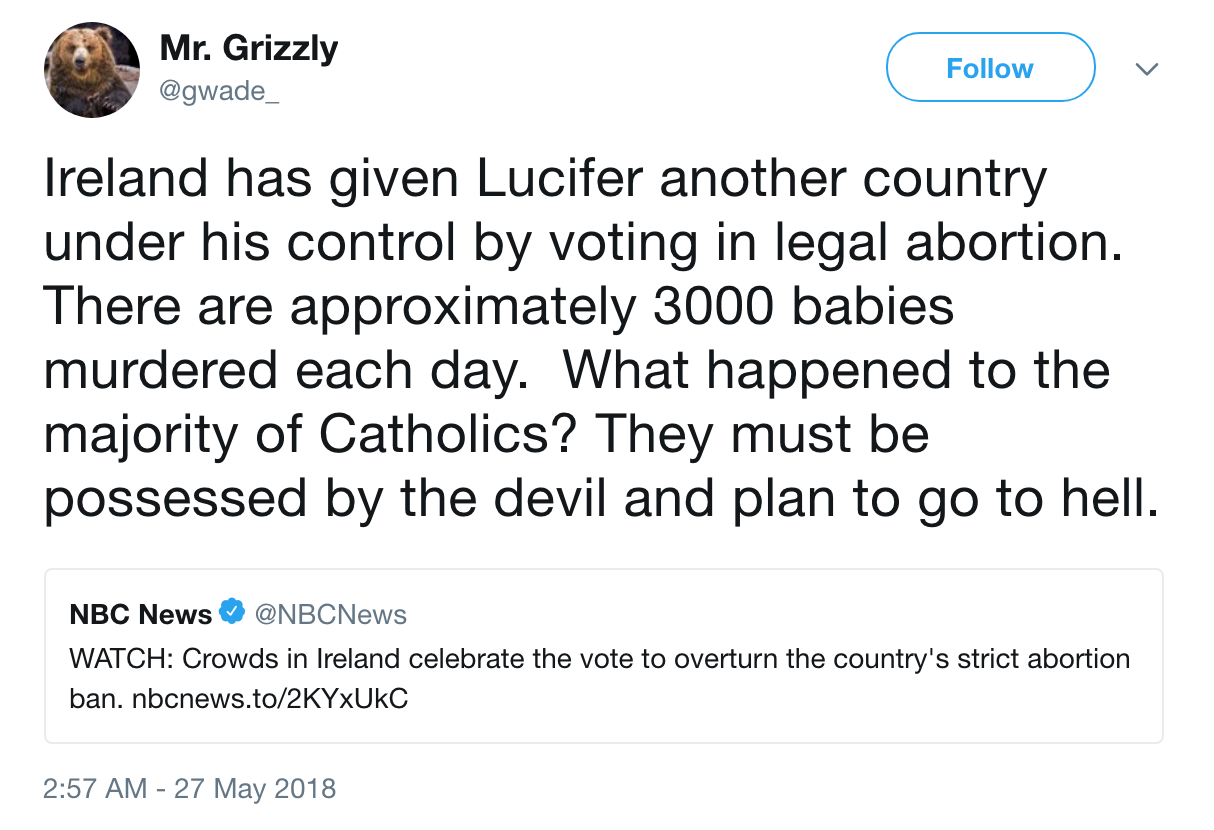
Task: Click the @NBCNews handle
Action: point(331,613)
